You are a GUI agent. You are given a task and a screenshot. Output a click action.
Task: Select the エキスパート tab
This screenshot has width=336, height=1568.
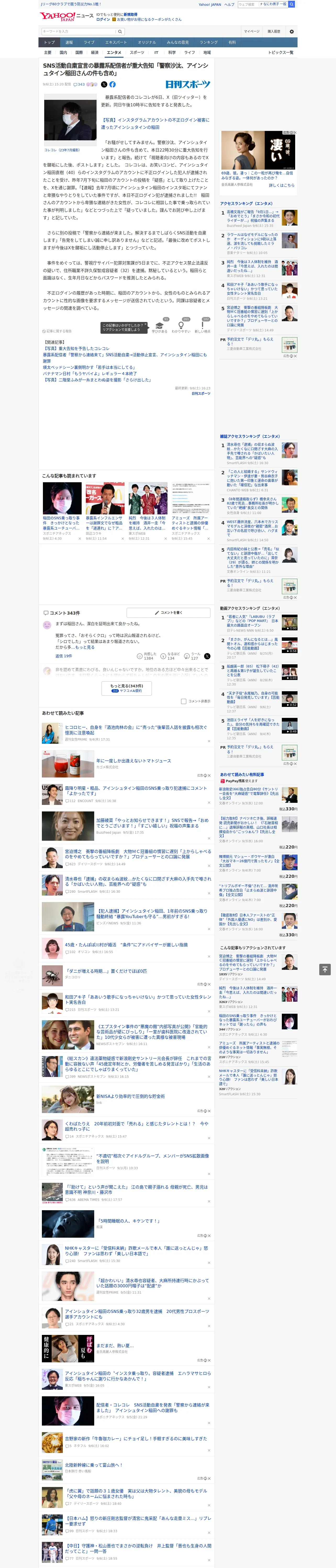116,42
